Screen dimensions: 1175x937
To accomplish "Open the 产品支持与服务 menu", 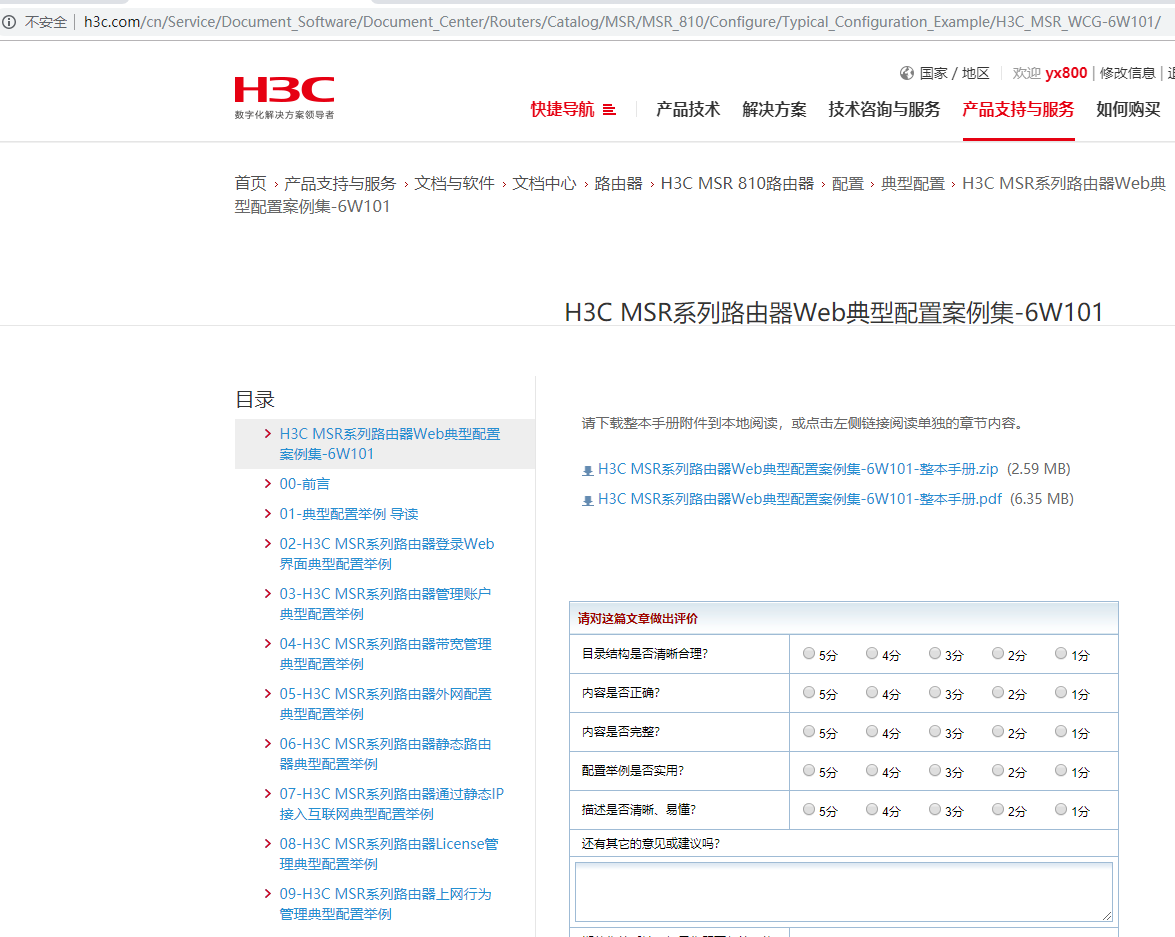I will coord(1018,109).
